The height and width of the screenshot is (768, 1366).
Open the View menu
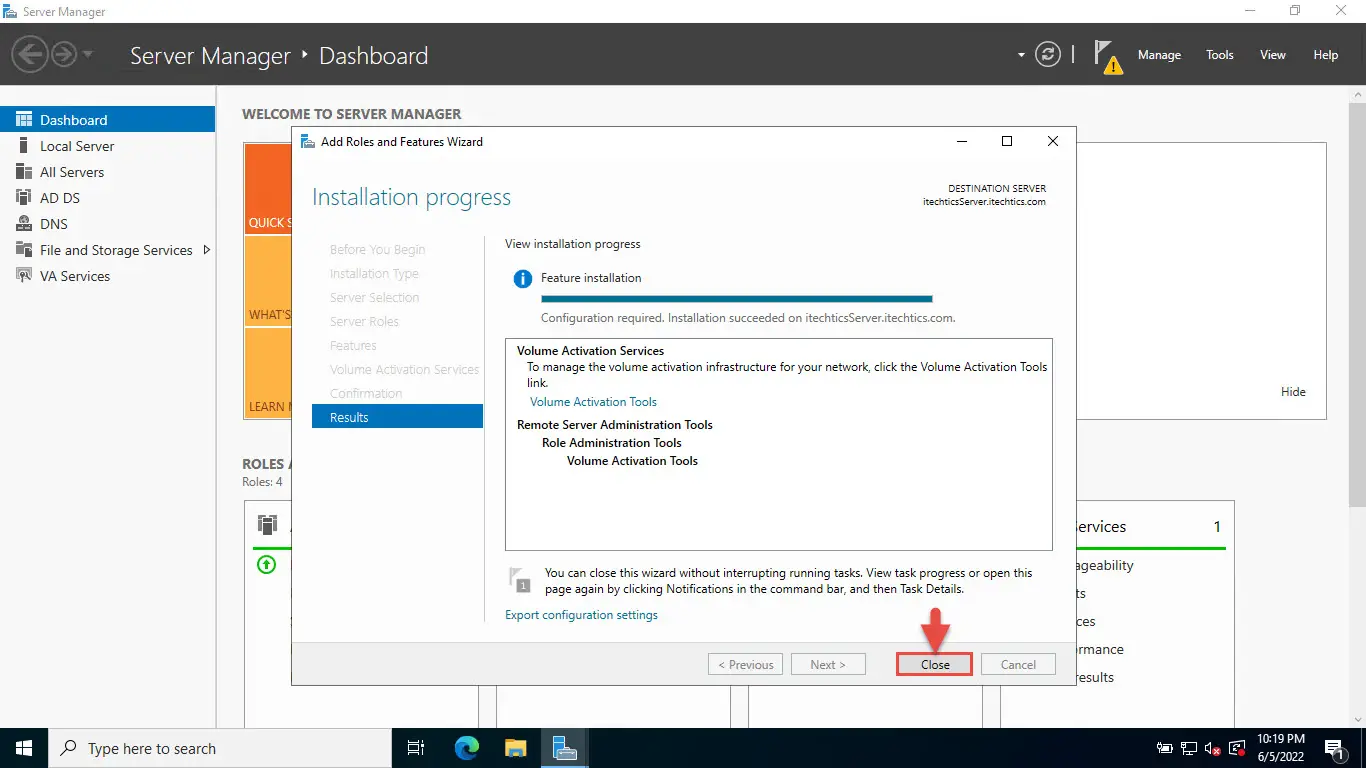coord(1273,55)
